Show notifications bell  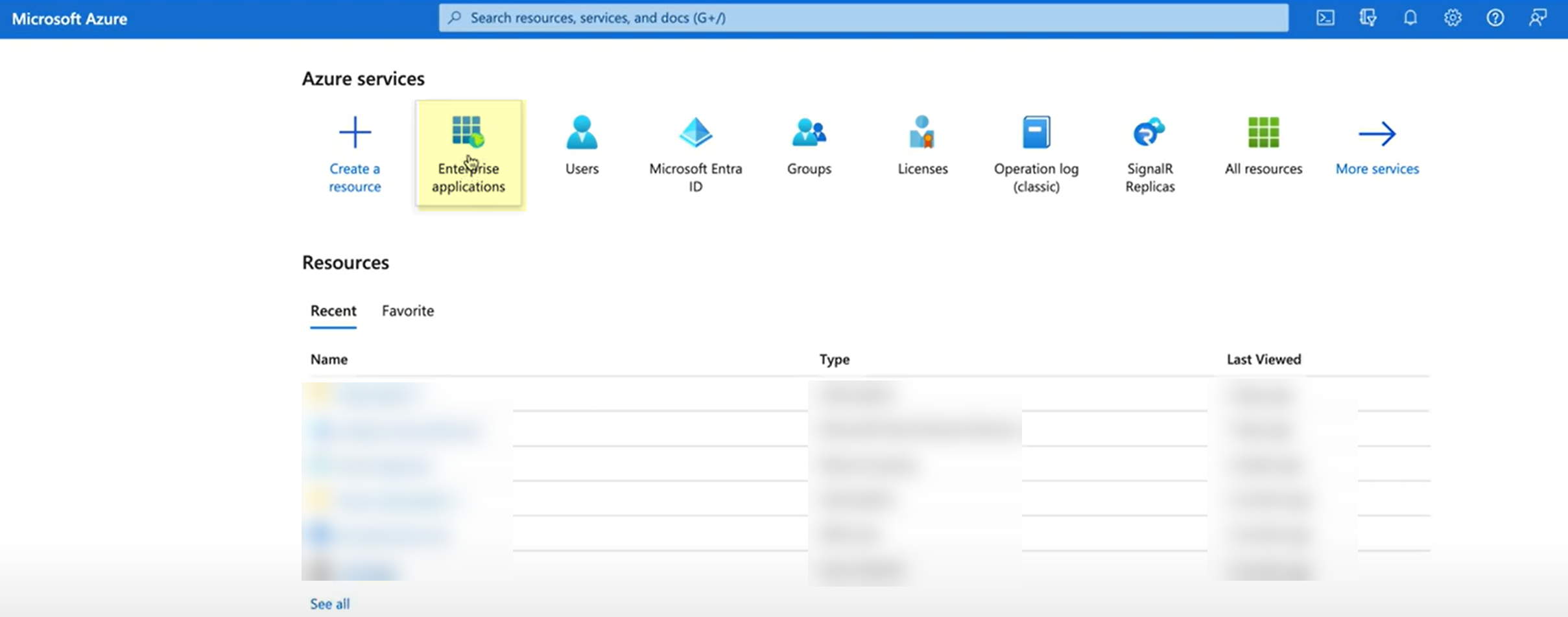[x=1410, y=18]
